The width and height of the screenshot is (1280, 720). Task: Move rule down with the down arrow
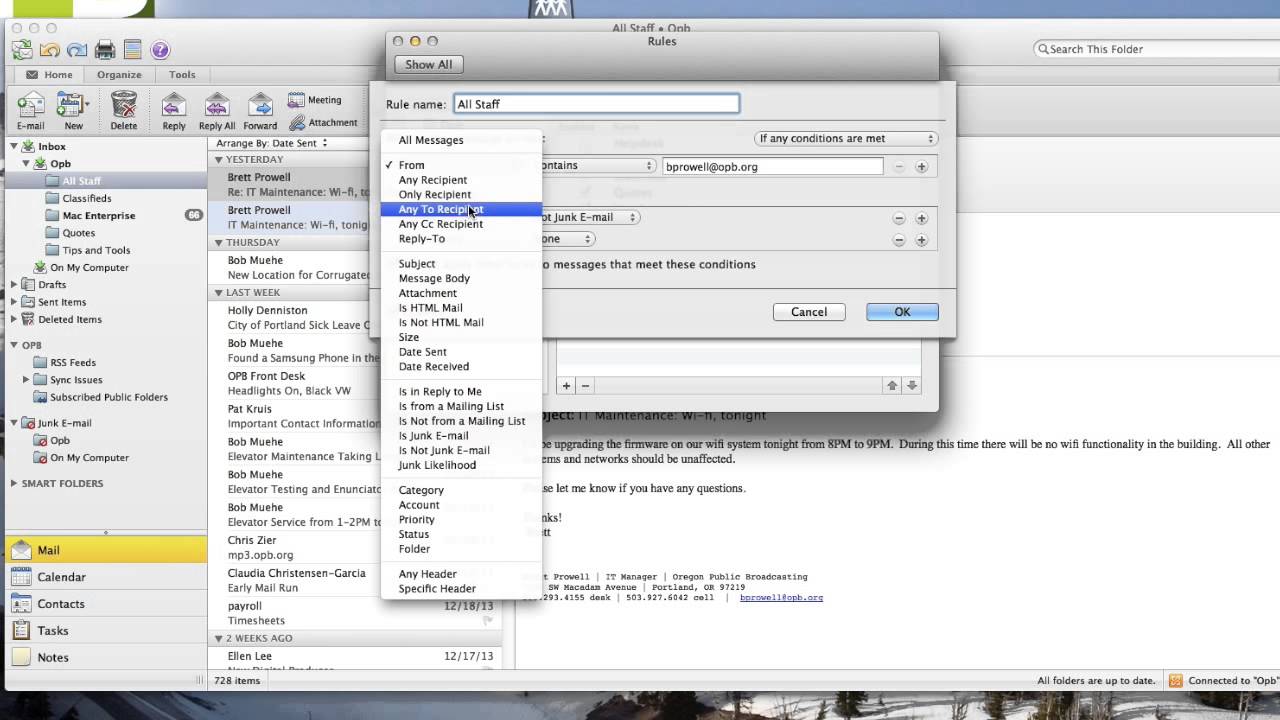tap(912, 386)
